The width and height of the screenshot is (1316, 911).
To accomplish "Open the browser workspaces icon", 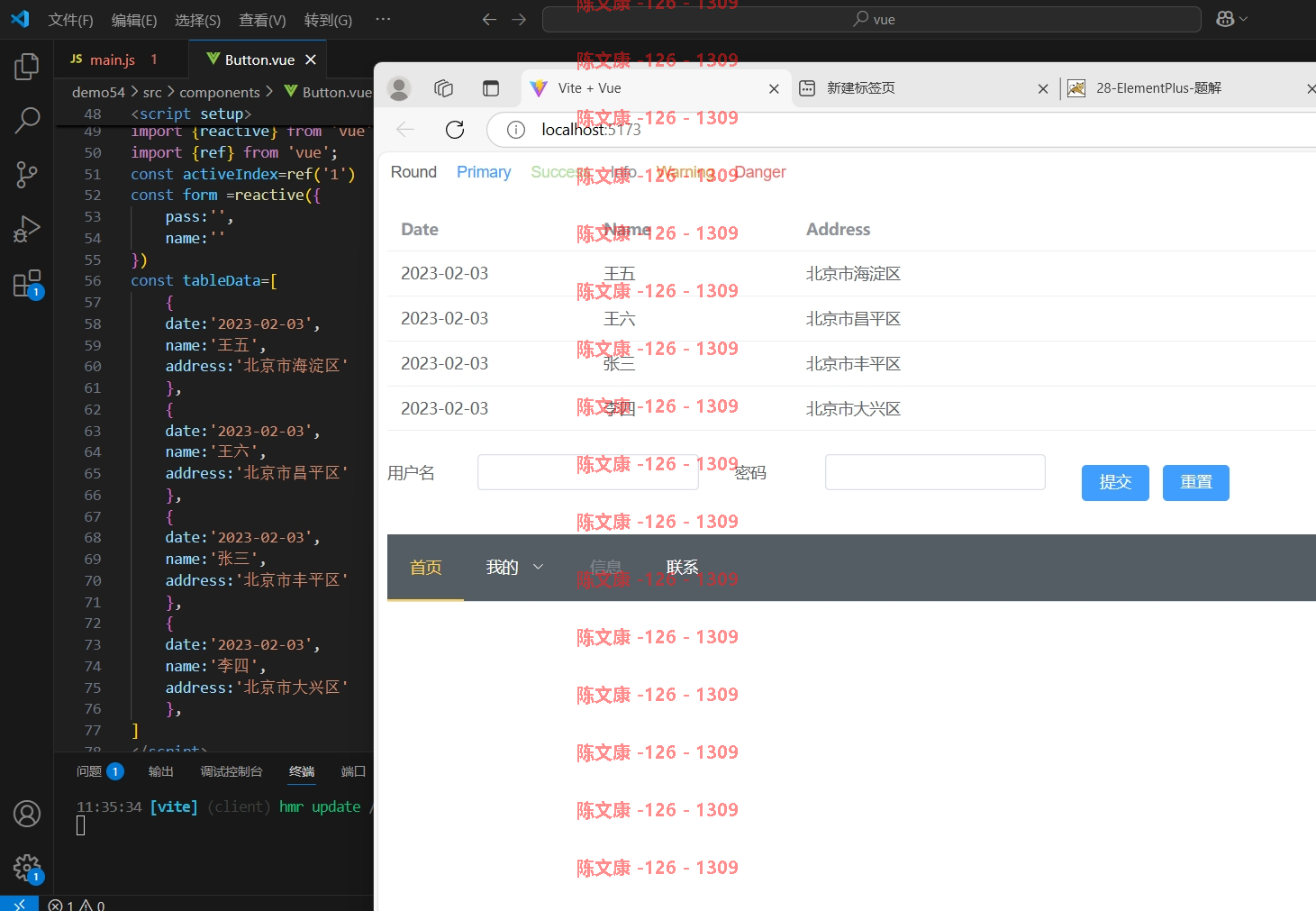I will coord(443,88).
